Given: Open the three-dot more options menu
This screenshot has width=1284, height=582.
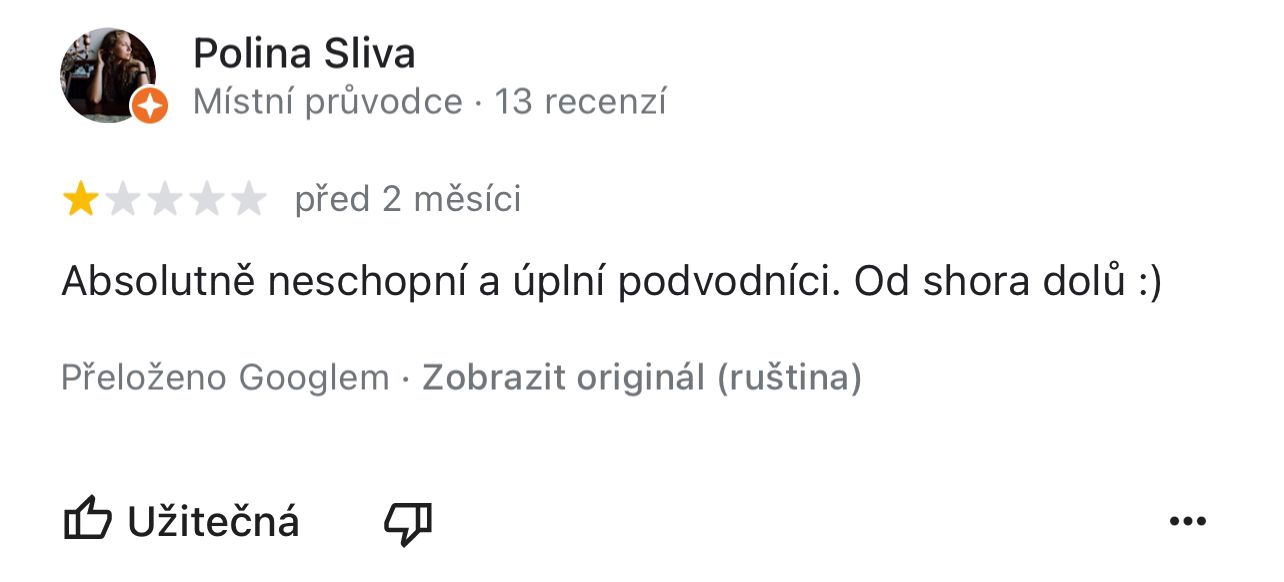Looking at the screenshot, I should click(1187, 521).
